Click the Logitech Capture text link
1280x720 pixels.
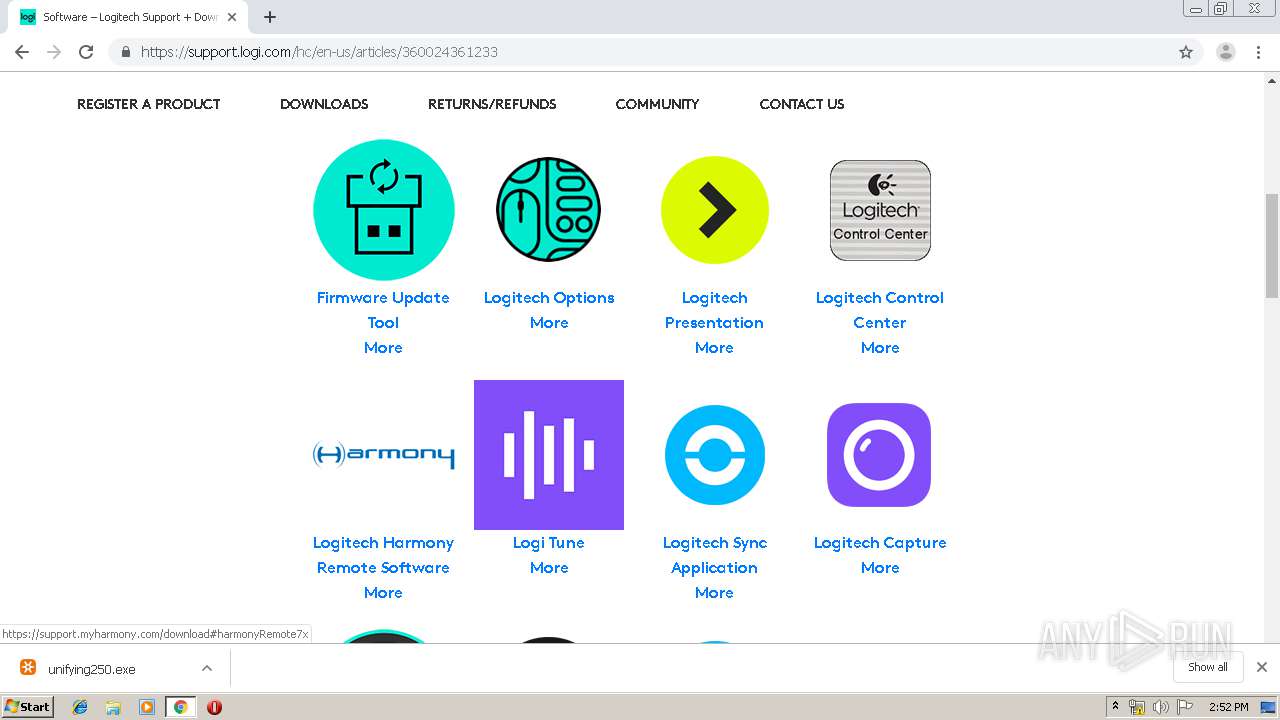(x=880, y=543)
